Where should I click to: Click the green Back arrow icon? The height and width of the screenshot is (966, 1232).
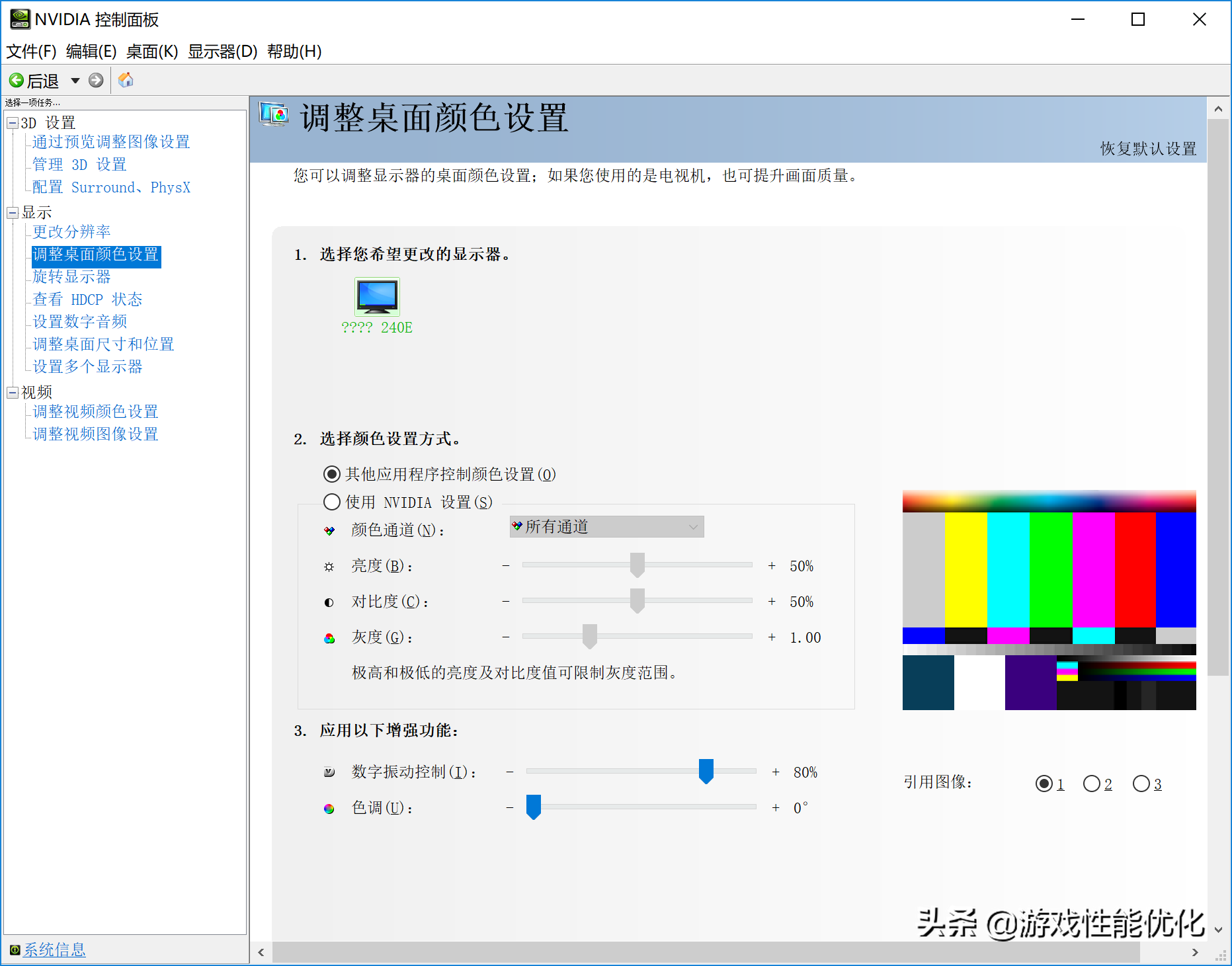(x=17, y=81)
